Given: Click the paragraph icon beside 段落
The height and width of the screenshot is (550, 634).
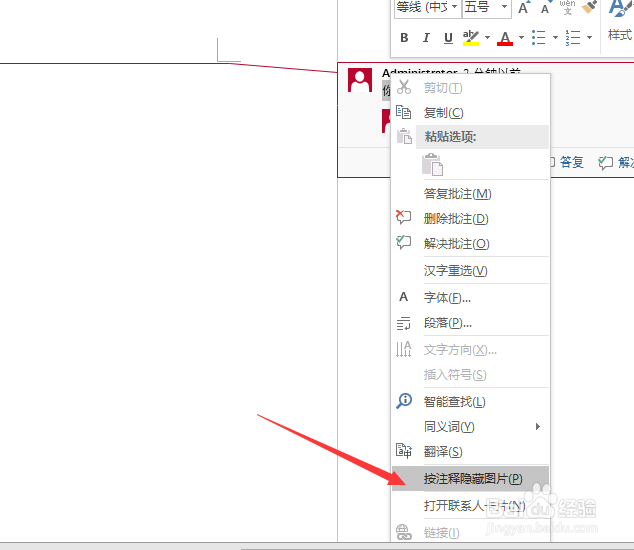Looking at the screenshot, I should point(403,323).
